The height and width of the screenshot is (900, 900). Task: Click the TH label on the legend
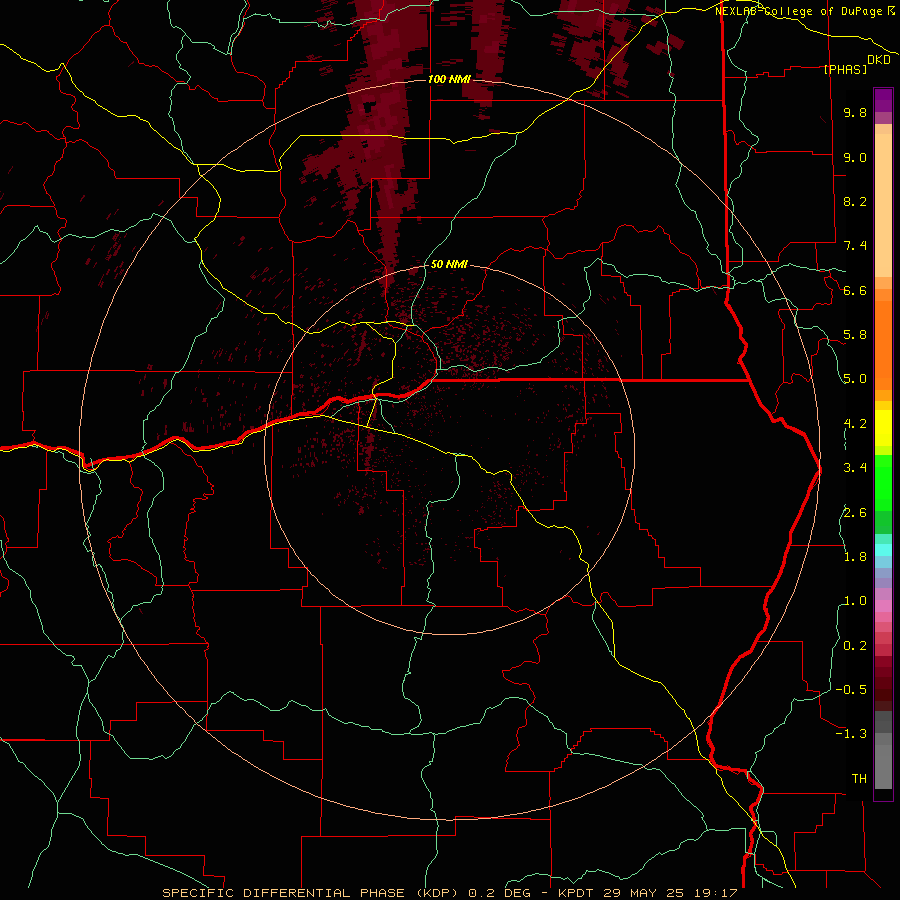point(859,779)
